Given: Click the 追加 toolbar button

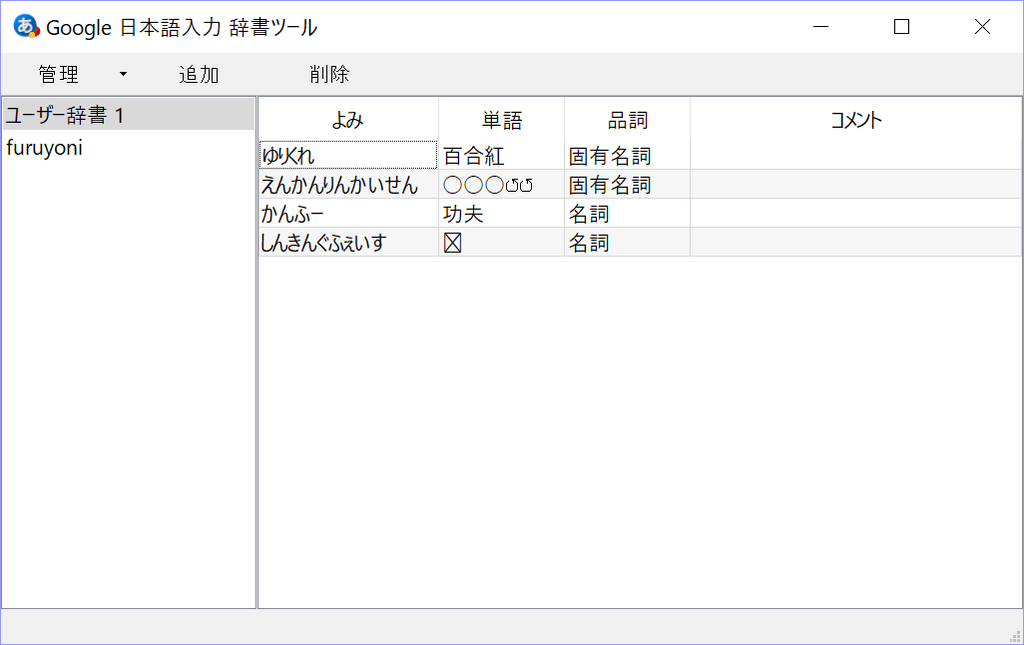Looking at the screenshot, I should [x=199, y=74].
